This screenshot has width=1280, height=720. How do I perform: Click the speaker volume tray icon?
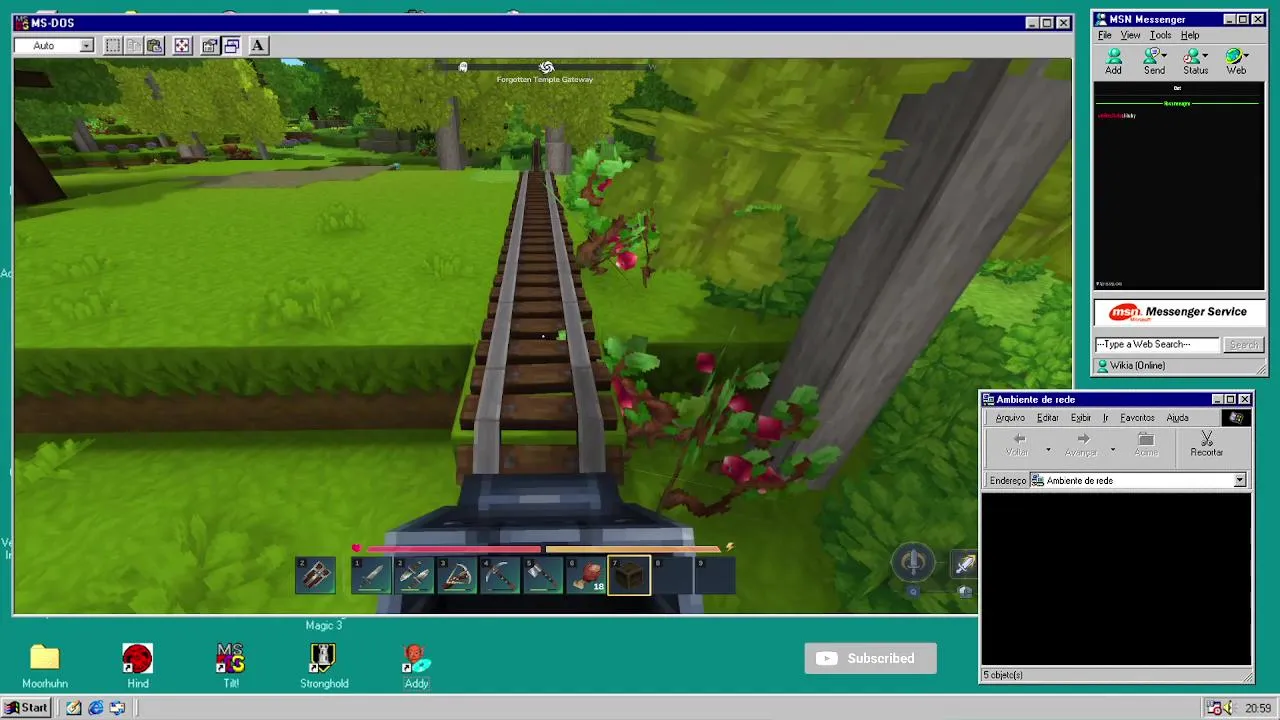pyautogui.click(x=1227, y=708)
